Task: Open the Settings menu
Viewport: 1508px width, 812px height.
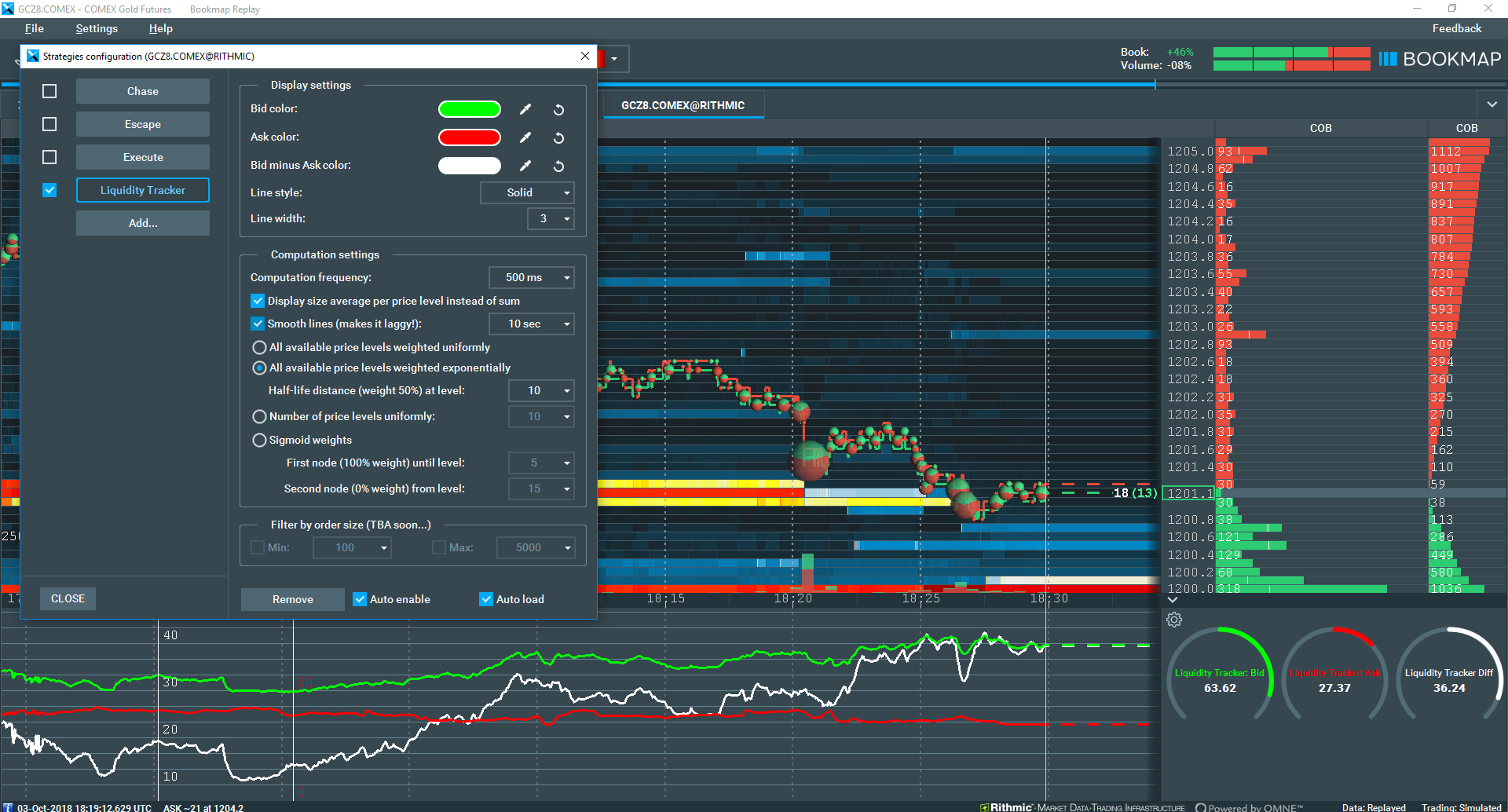Action: tap(97, 28)
